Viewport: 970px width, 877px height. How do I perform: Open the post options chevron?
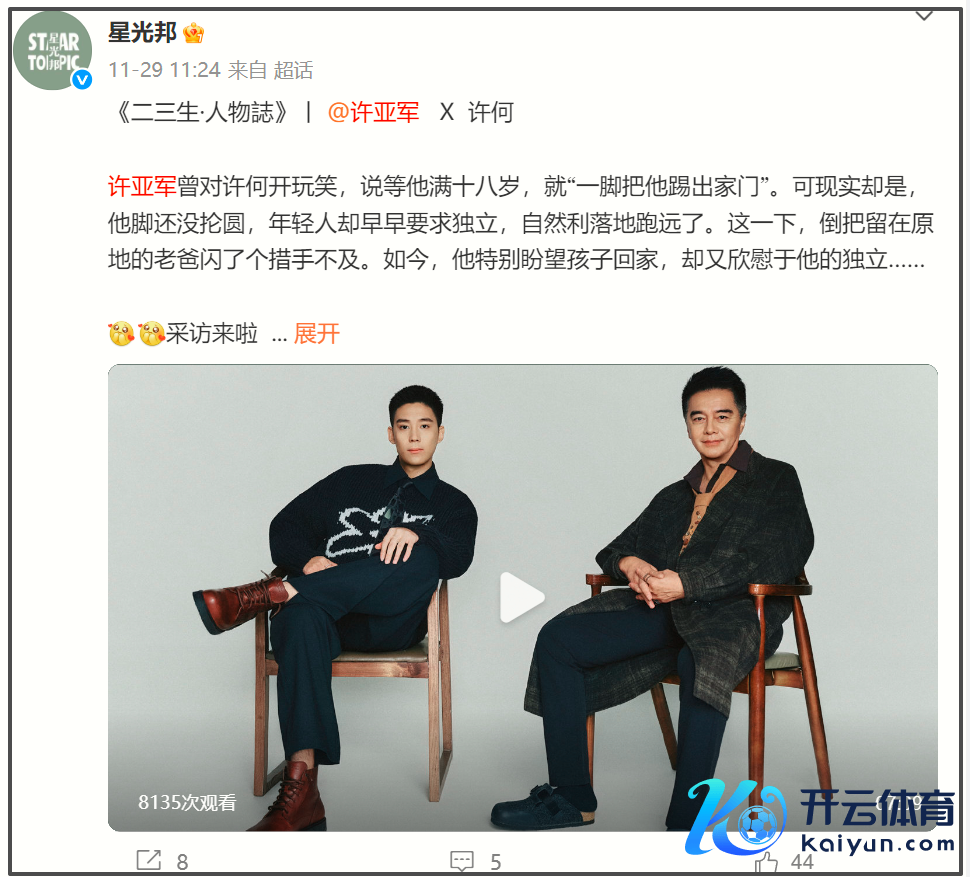924,16
